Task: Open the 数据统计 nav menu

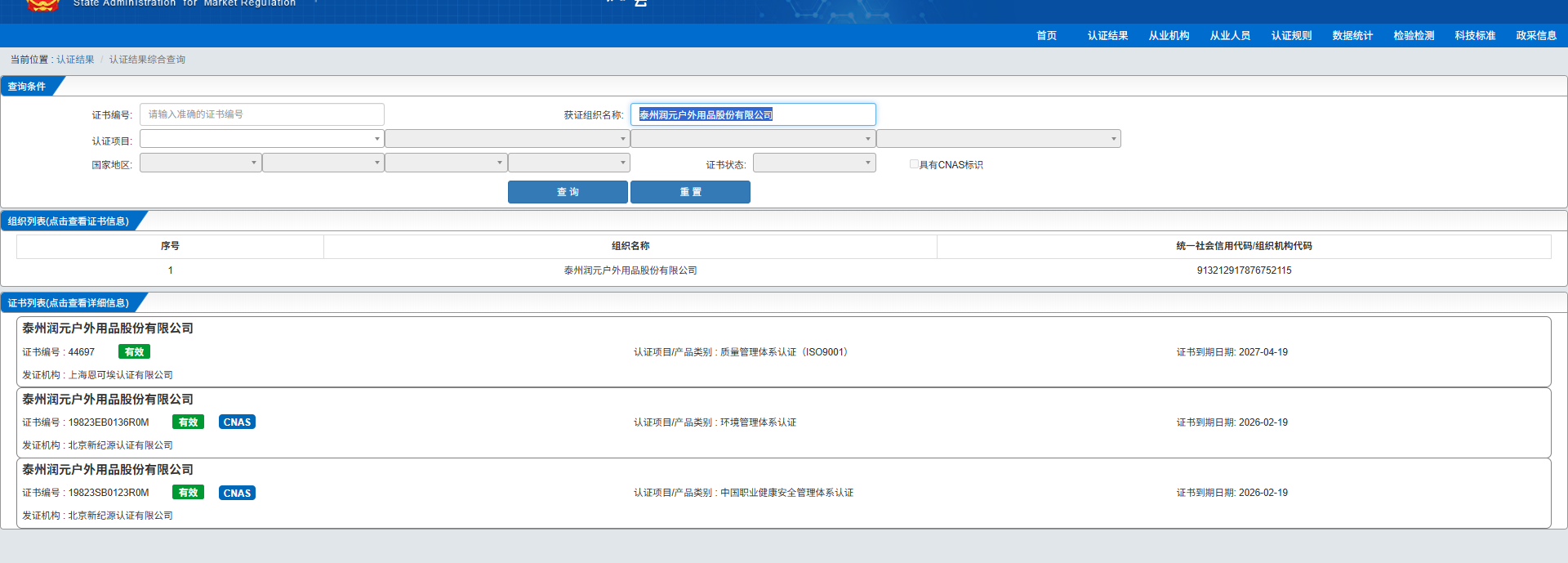Action: click(x=1352, y=35)
